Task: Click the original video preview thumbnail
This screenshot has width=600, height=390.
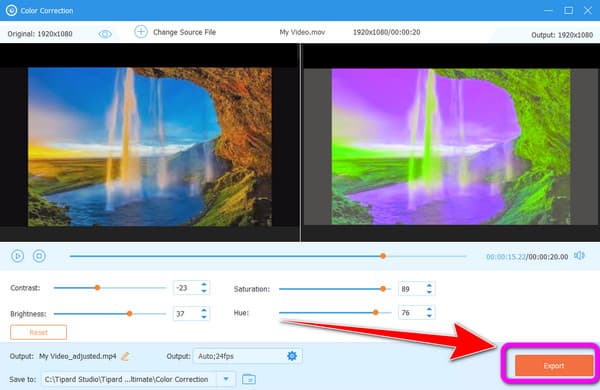Action: pos(150,147)
